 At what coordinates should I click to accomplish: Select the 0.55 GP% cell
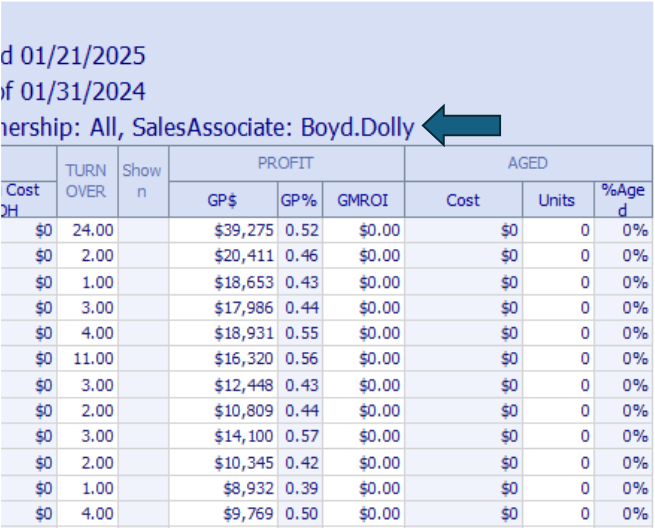300,333
